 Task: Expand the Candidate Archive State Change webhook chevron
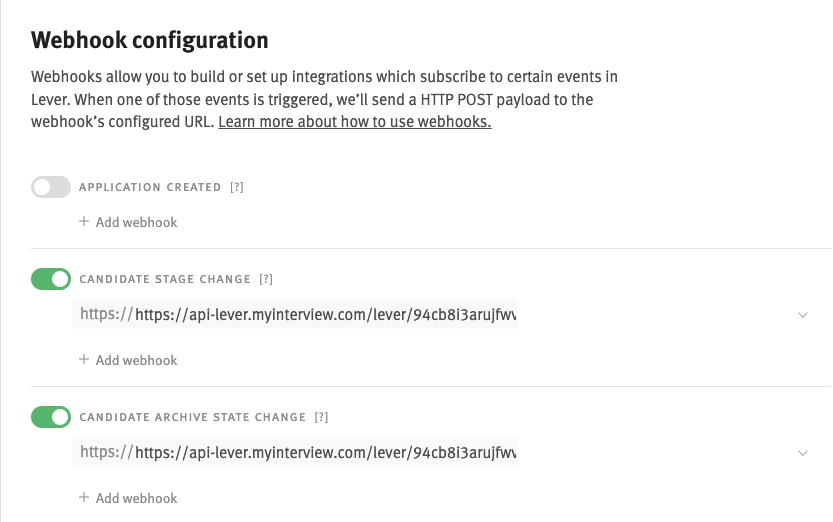tap(803, 453)
